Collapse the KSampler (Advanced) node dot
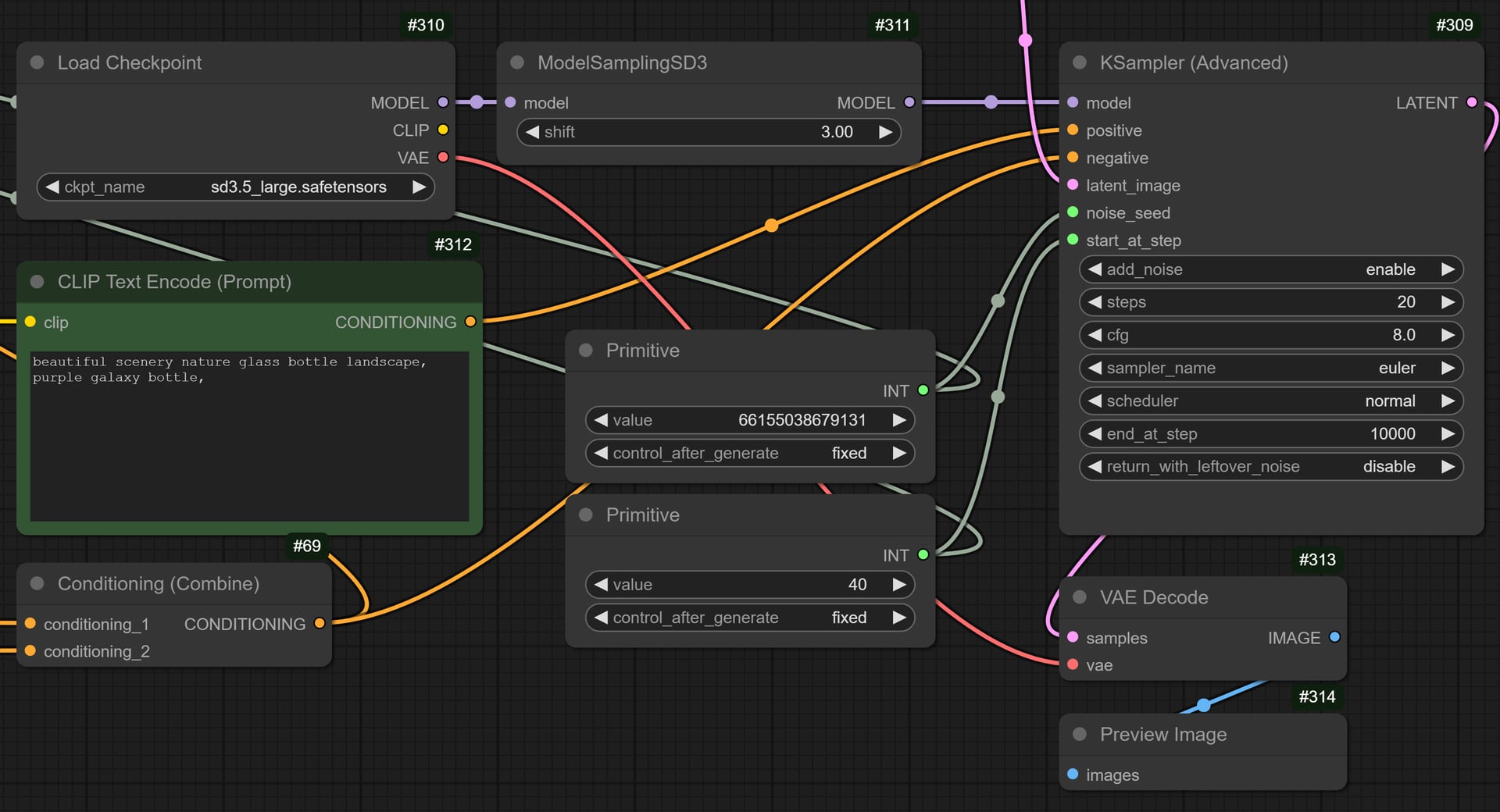Image resolution: width=1500 pixels, height=812 pixels. tap(1080, 62)
